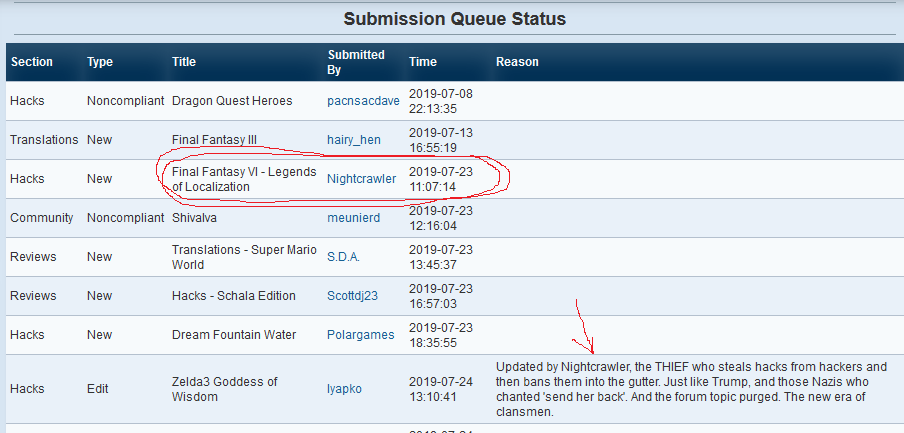Click timestamp 2019-07-24 13:10:41
Screen dimensions: 904x433
440,389
